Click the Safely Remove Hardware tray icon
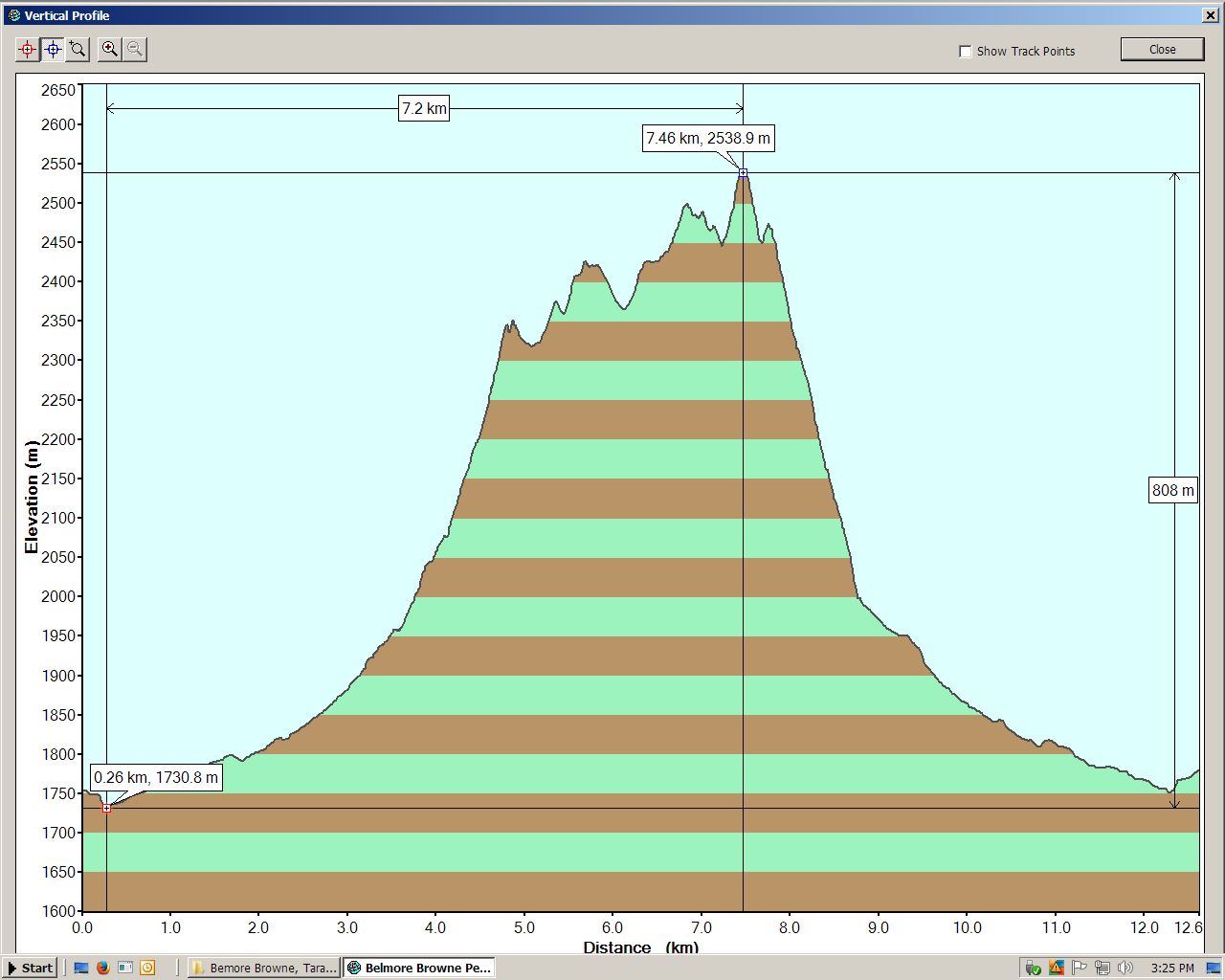Viewport: 1225px width, 980px height. (1033, 968)
